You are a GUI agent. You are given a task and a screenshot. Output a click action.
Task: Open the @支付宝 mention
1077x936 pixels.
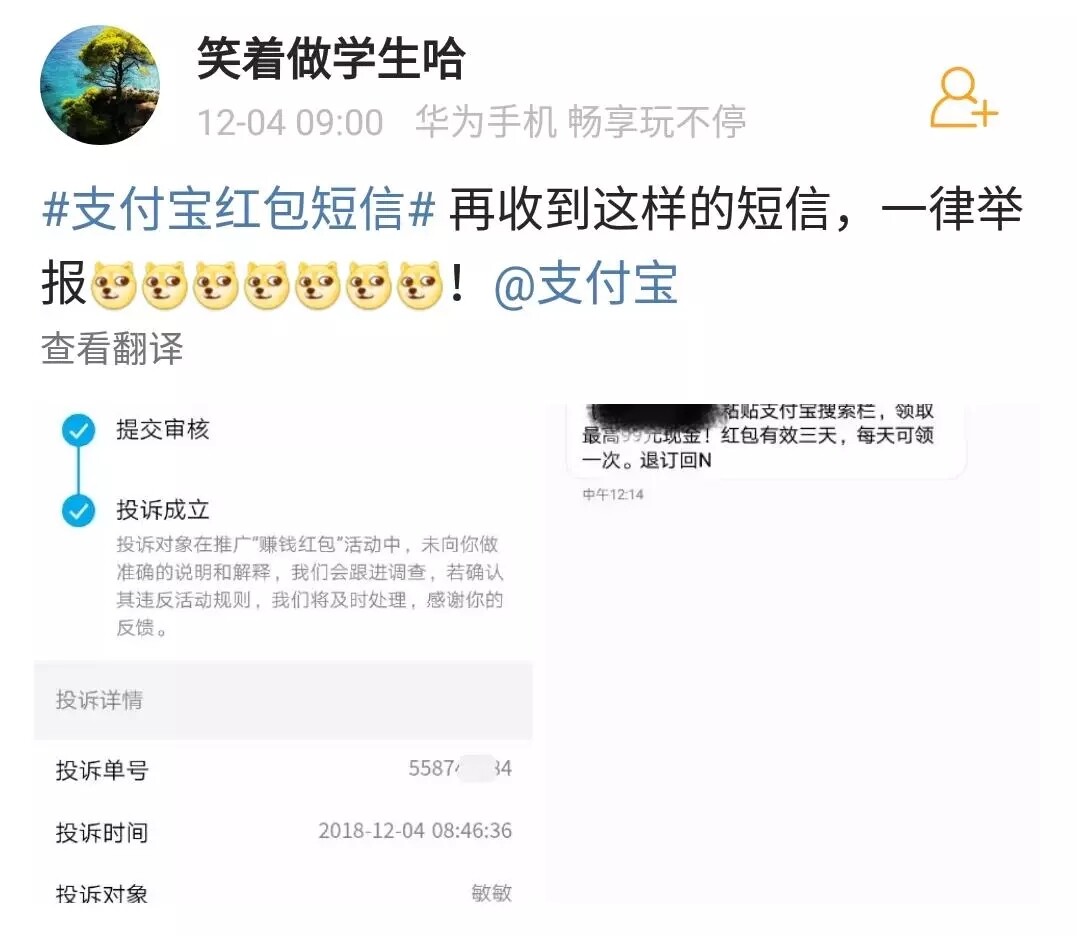[586, 284]
